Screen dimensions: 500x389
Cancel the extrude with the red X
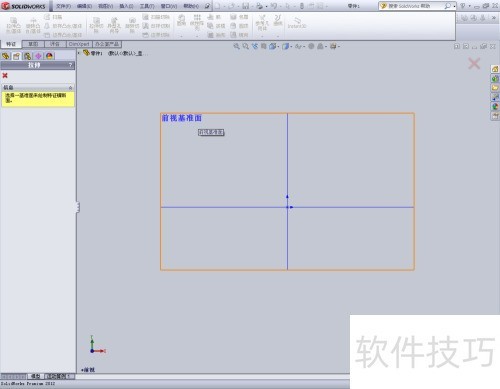click(x=5, y=76)
